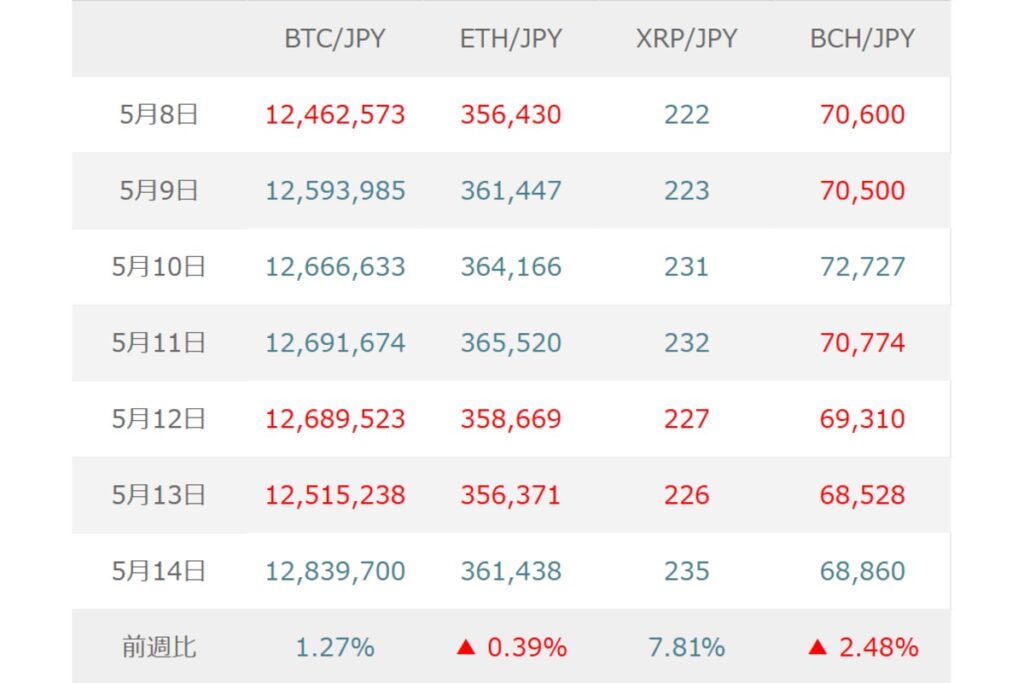The height and width of the screenshot is (683, 1024).
Task: Click ETH price 365,520
Action: coord(511,343)
